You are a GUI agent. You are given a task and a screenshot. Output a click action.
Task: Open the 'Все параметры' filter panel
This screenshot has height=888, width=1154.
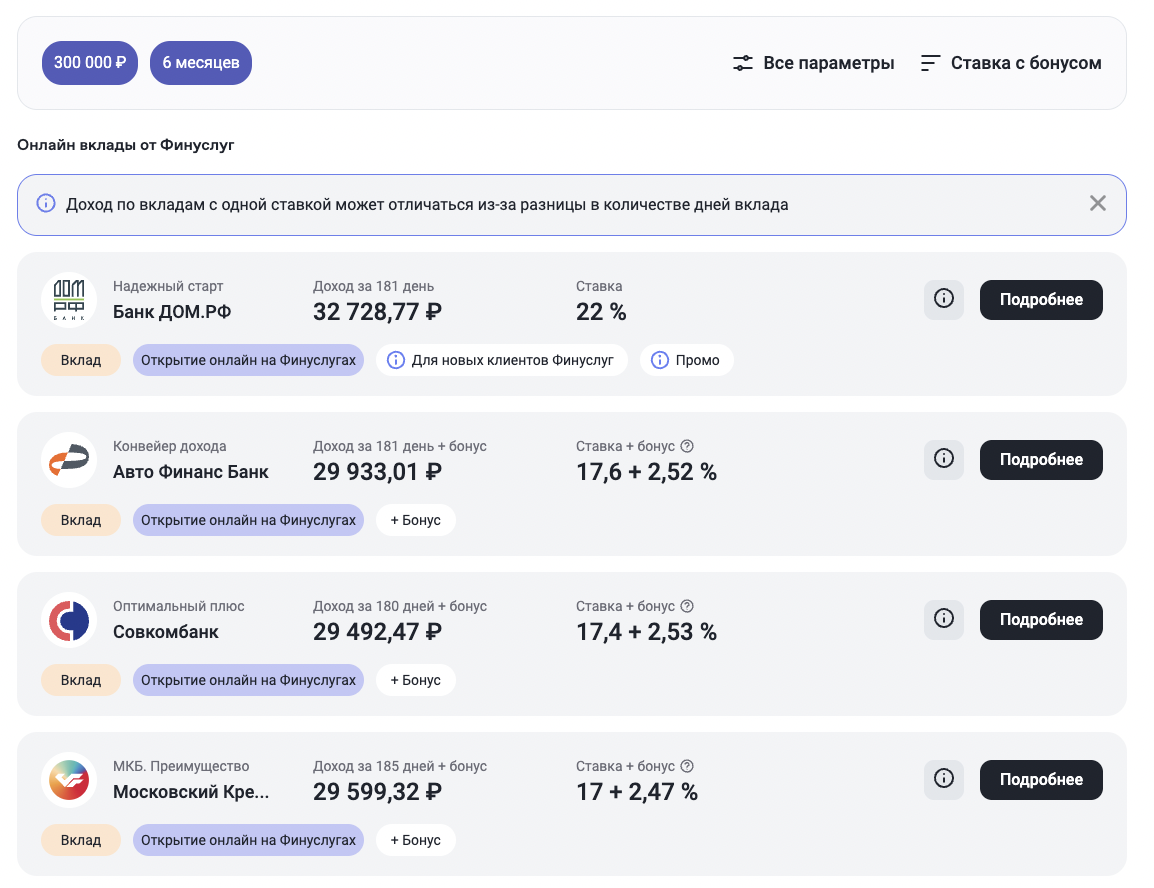pos(813,63)
